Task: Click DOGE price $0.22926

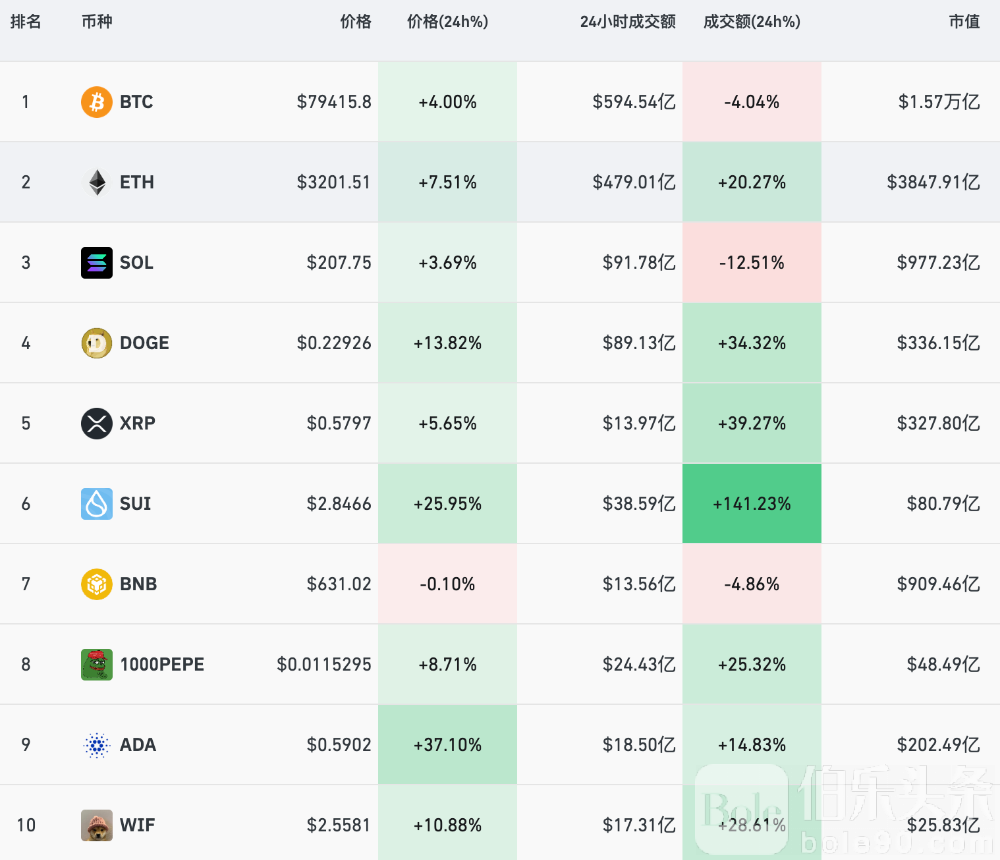Action: [334, 343]
